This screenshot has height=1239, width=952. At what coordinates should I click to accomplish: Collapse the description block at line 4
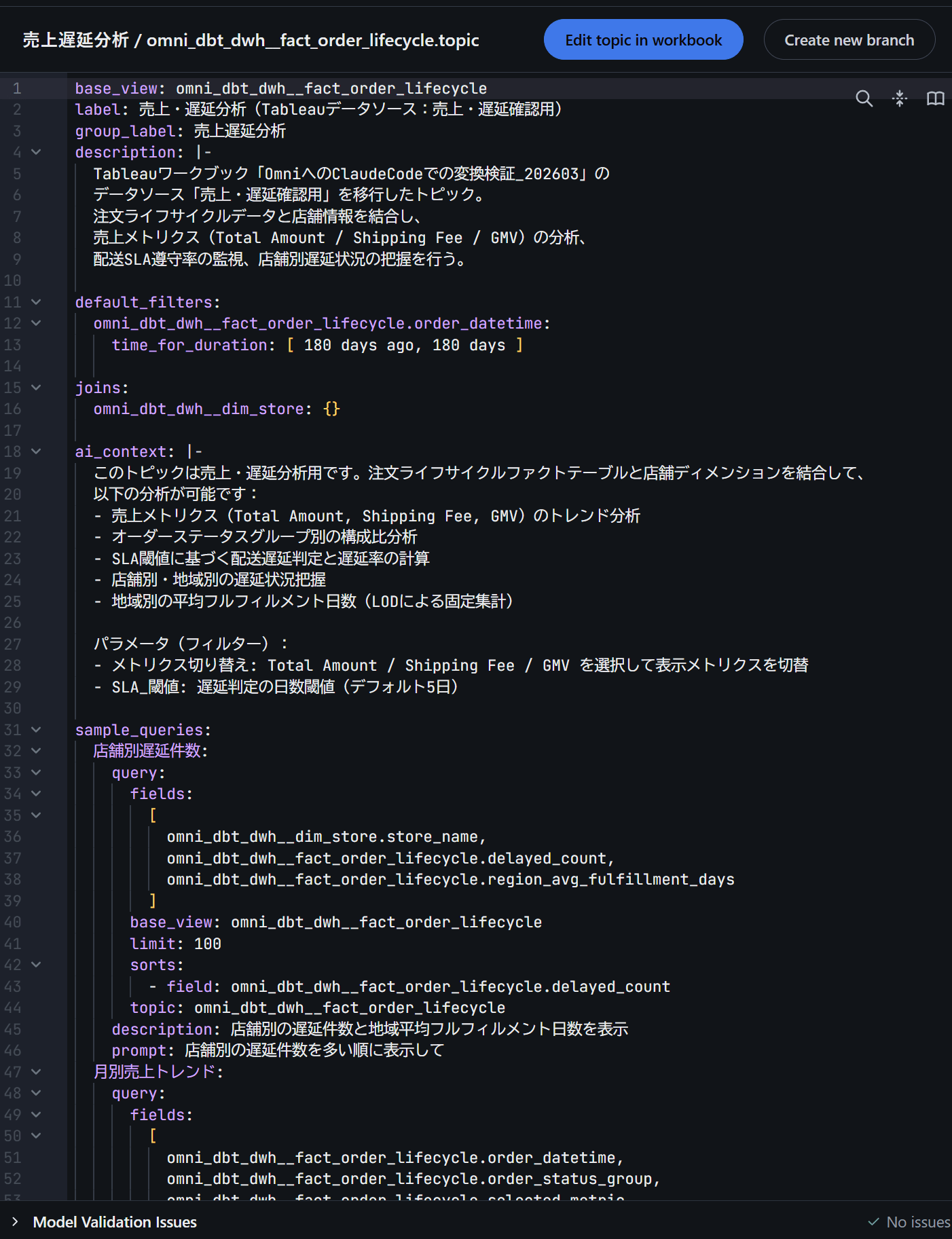36,152
